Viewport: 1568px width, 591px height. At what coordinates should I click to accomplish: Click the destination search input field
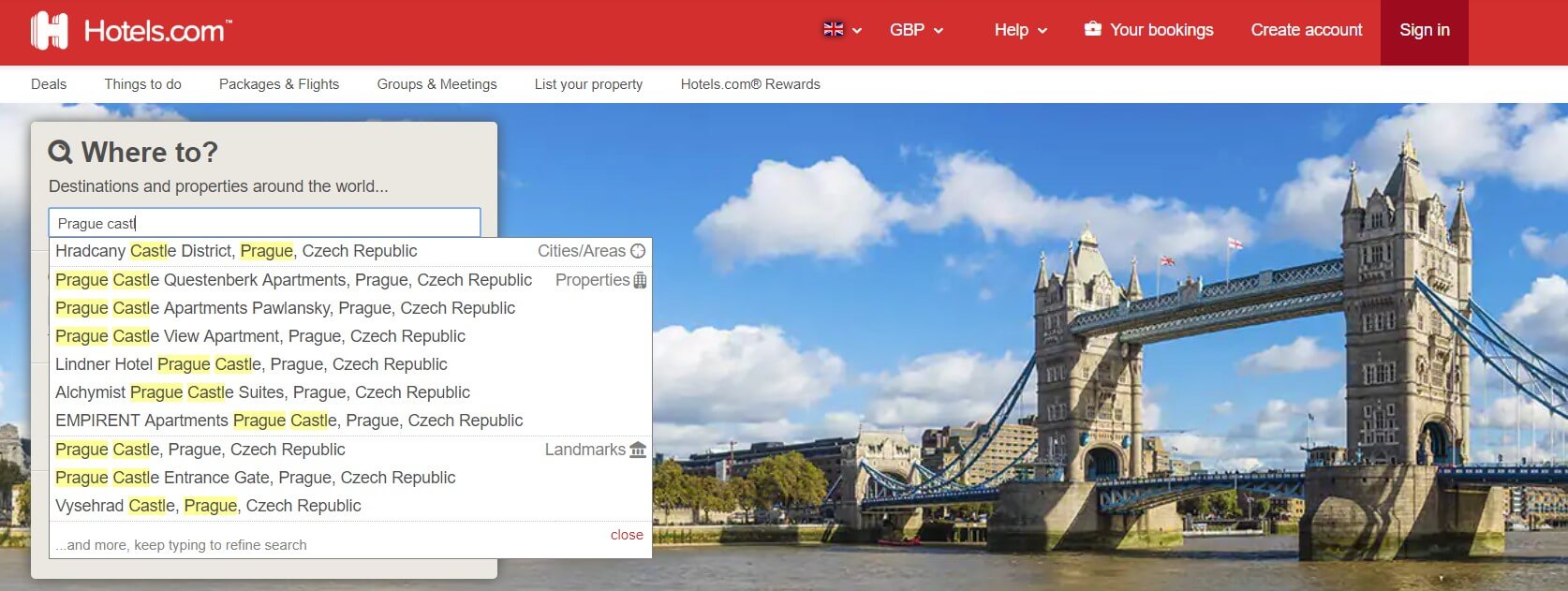[x=264, y=223]
